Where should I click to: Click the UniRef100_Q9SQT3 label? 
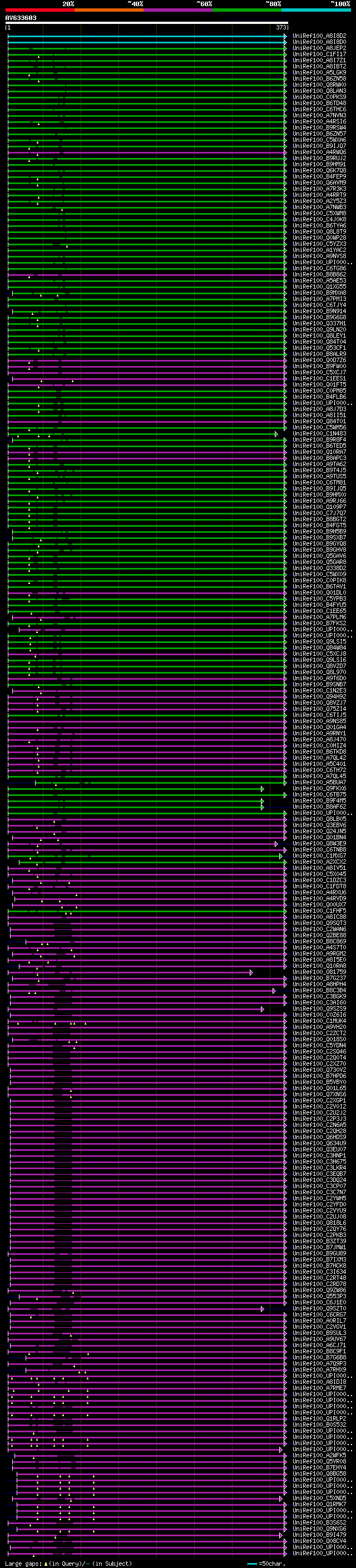(319, 923)
